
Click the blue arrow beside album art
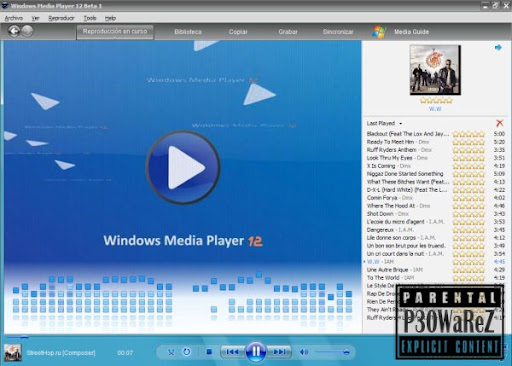pos(498,48)
